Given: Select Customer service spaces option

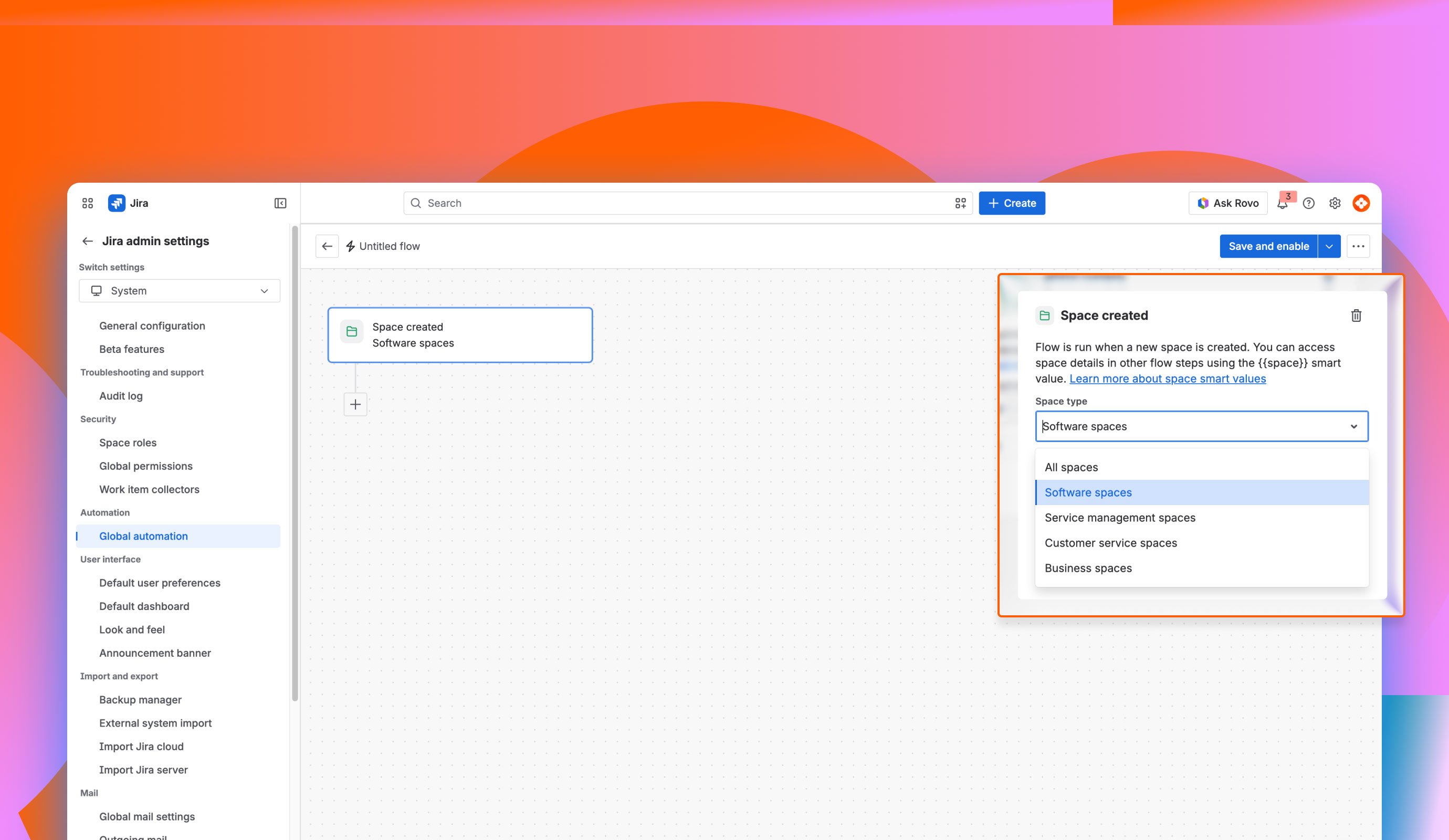Looking at the screenshot, I should [x=1202, y=543].
